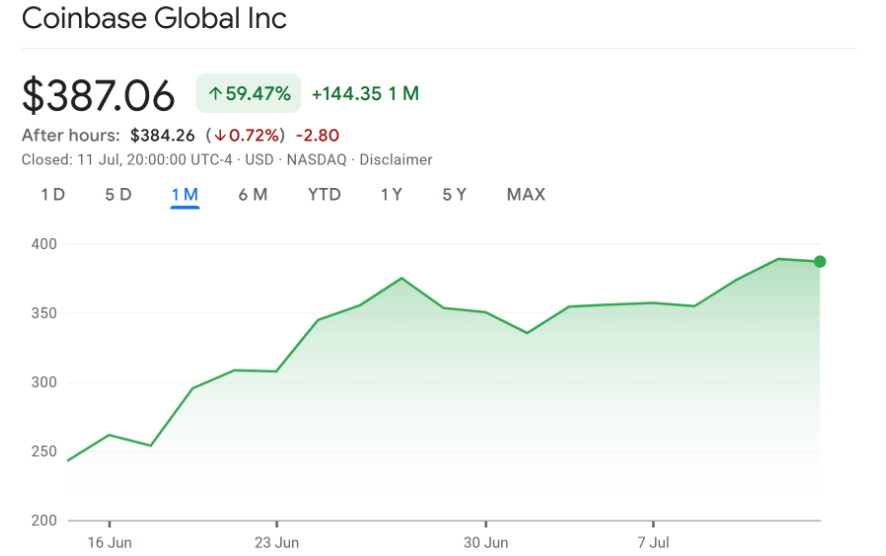Select the 1 Y range tab
886x556 pixels.
point(391,194)
